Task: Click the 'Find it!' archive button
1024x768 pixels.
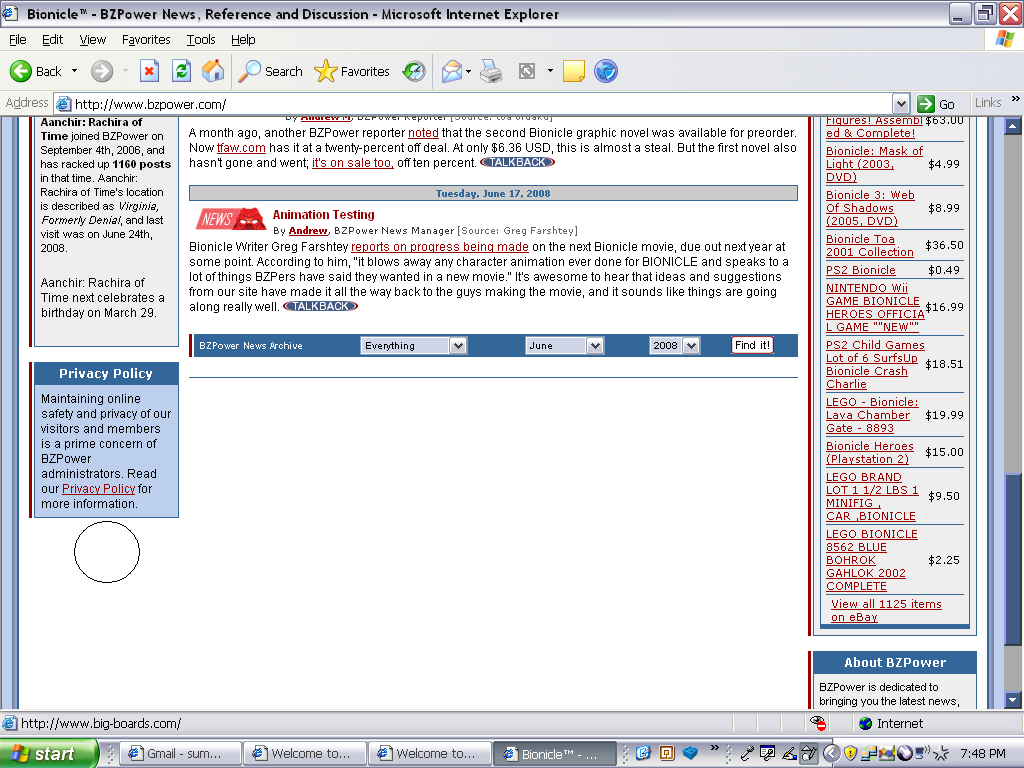Action: [752, 345]
